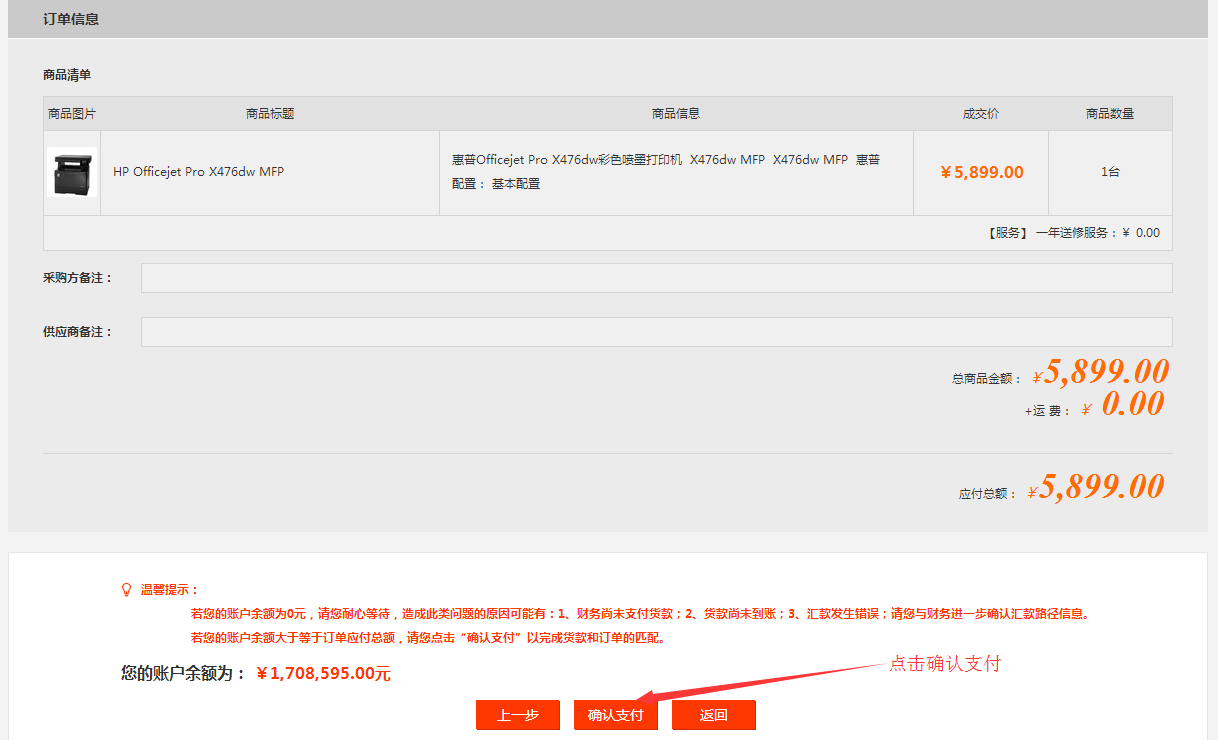Click the lightbulb icon beside 温馨提示
The width and height of the screenshot is (1218, 740).
(127, 590)
